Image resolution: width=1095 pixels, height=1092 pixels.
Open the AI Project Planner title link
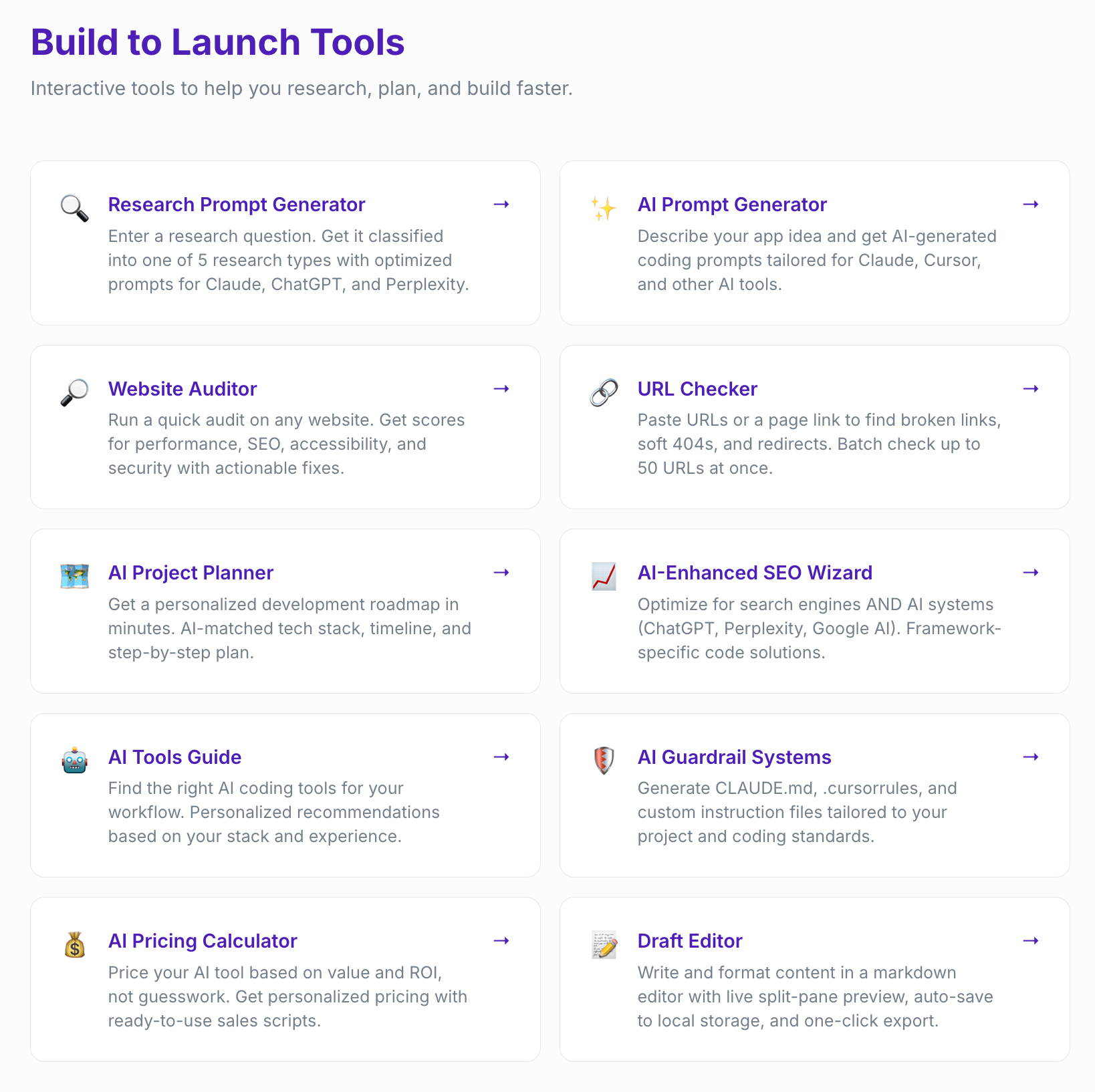tap(191, 573)
